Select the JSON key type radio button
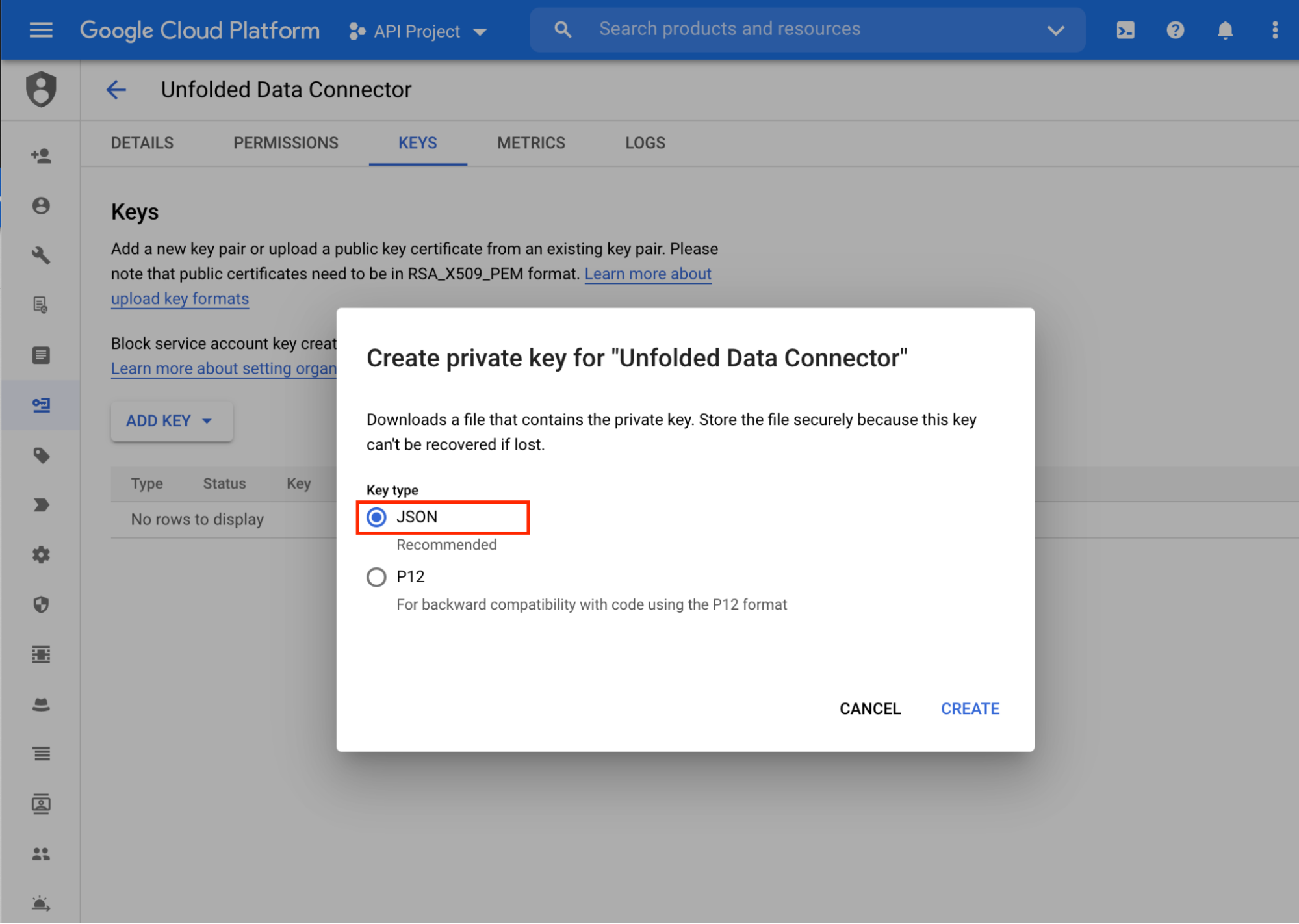 pyautogui.click(x=376, y=517)
